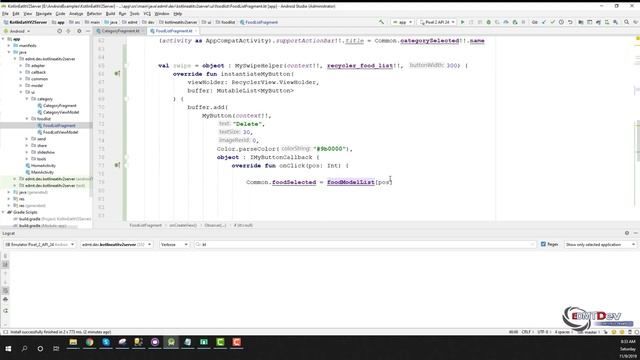The image size is (640, 360).
Task: Click FoodListFragment breadcrumb in navigation bar
Action: click(261, 22)
